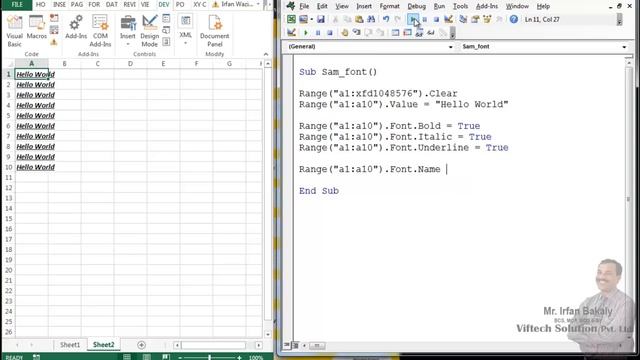Open Excel Add-Ins gear button
640x360 pixels.
click(x=76, y=27)
